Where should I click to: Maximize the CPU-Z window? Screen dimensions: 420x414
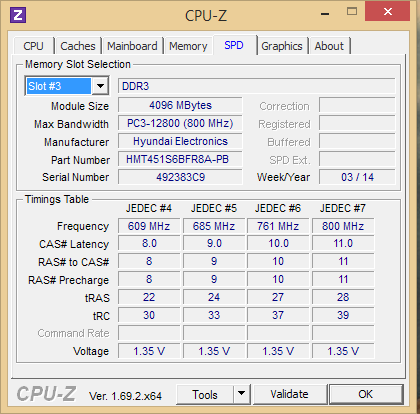pos(352,12)
